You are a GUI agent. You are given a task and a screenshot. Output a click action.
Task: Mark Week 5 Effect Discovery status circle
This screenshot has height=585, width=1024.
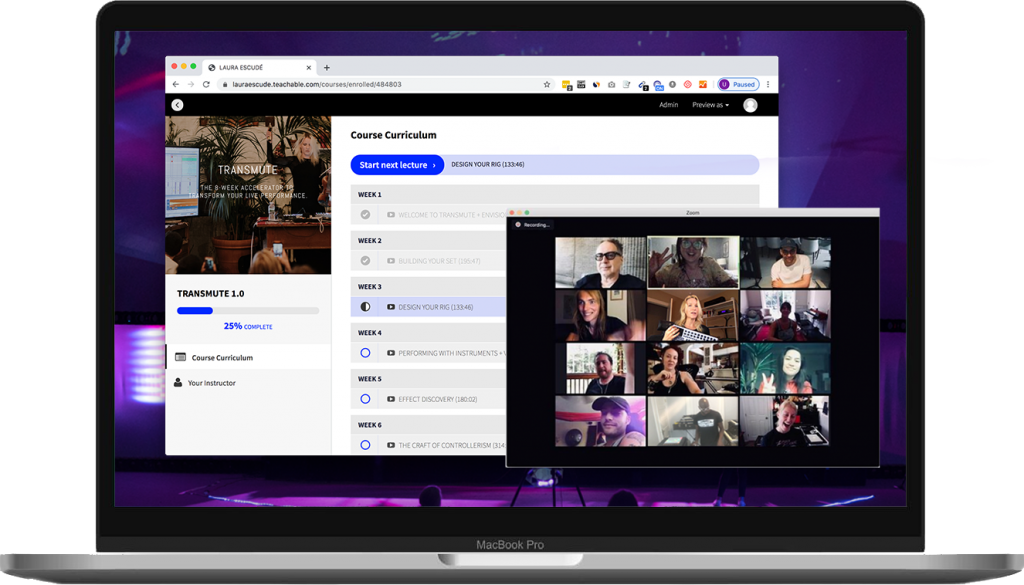pos(365,399)
